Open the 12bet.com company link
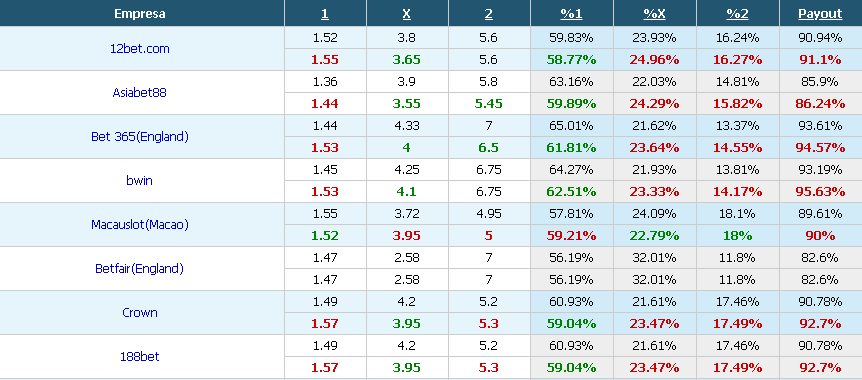 point(140,48)
